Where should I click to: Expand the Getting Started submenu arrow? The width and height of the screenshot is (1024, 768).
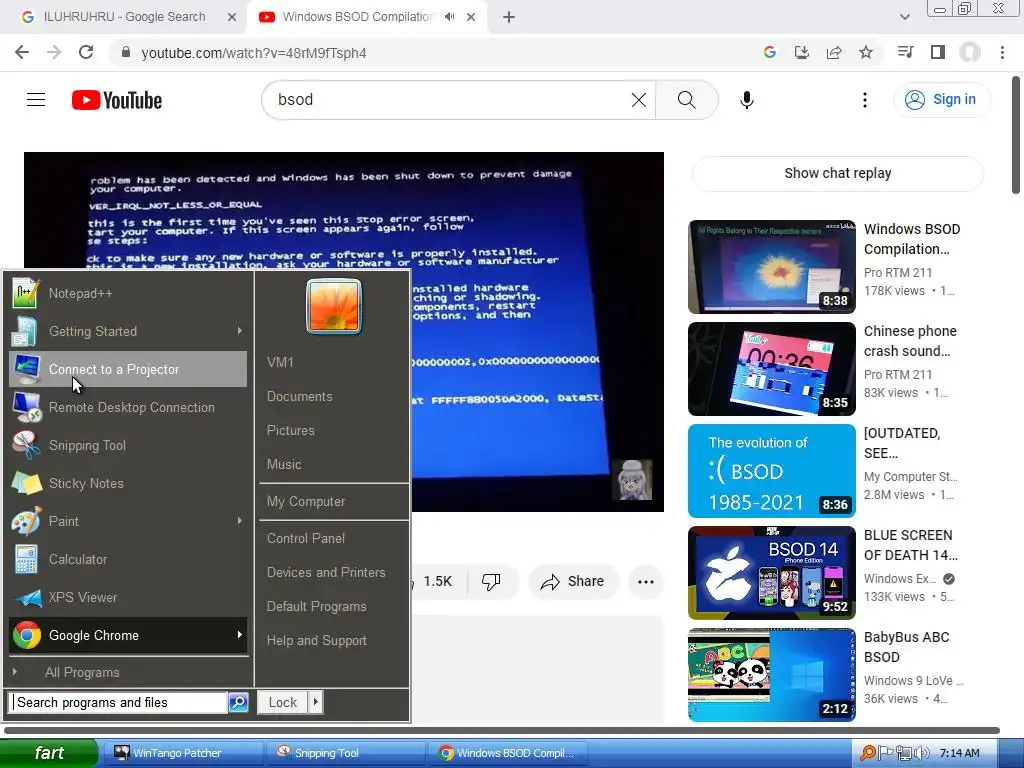point(240,331)
